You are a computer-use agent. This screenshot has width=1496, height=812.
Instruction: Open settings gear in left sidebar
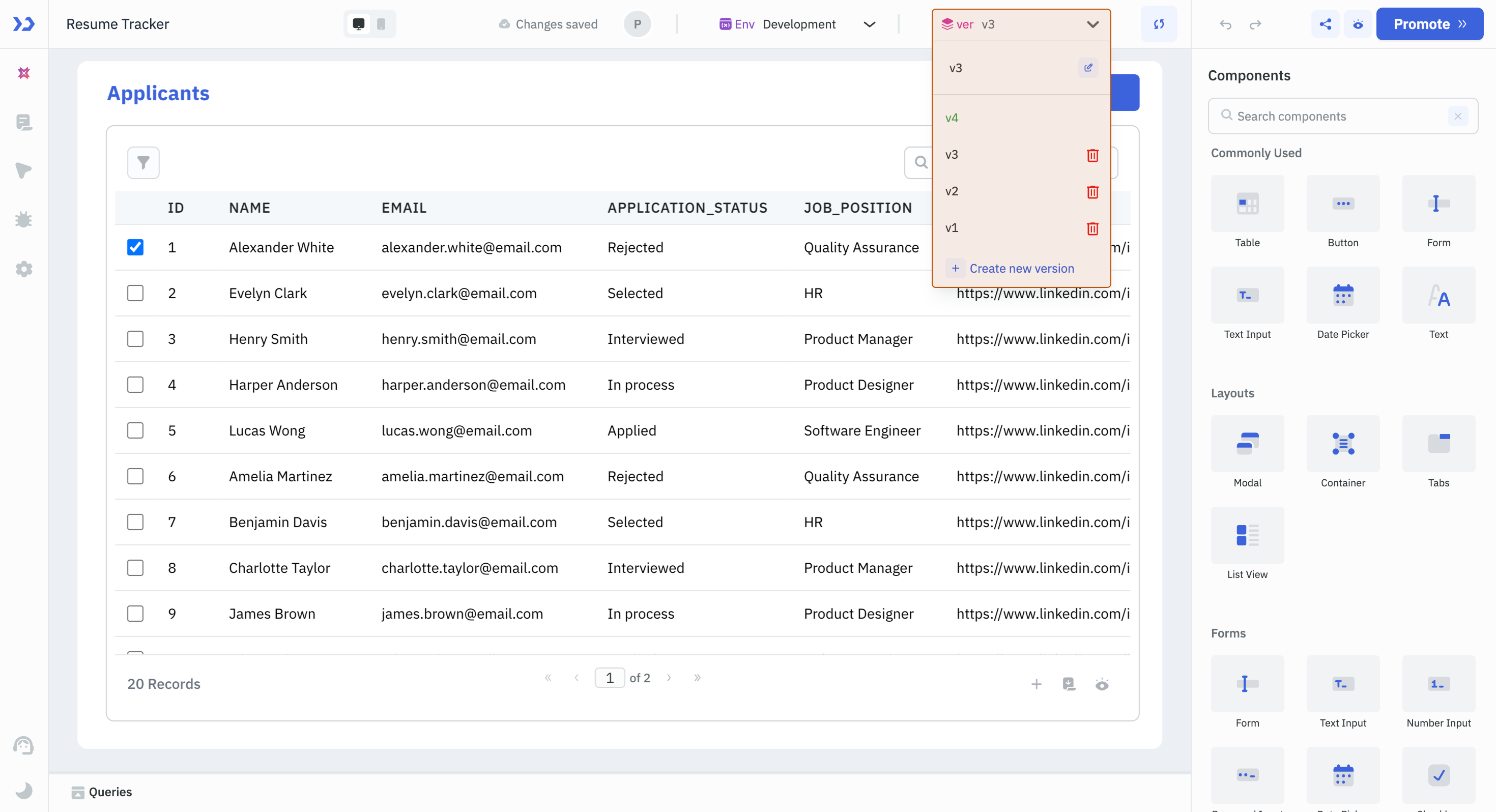[24, 269]
